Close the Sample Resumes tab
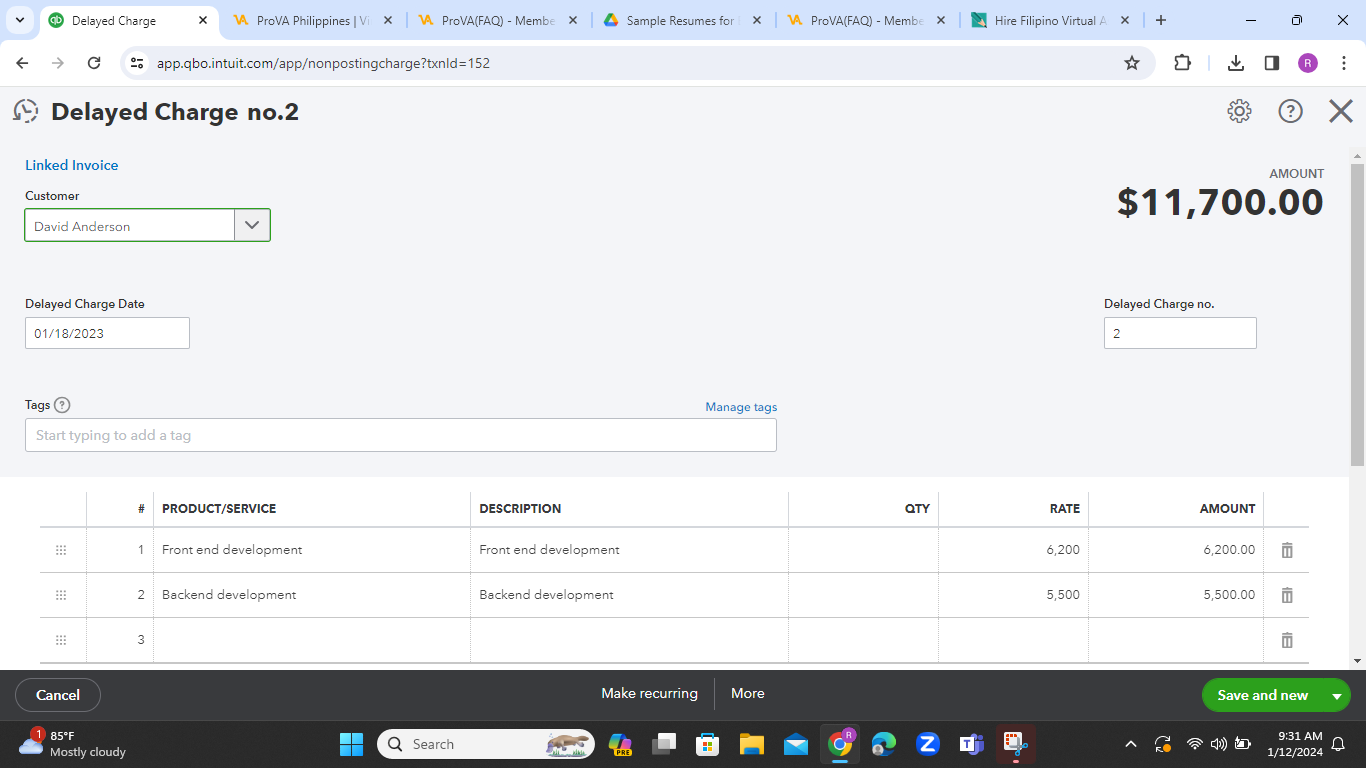 point(757,20)
